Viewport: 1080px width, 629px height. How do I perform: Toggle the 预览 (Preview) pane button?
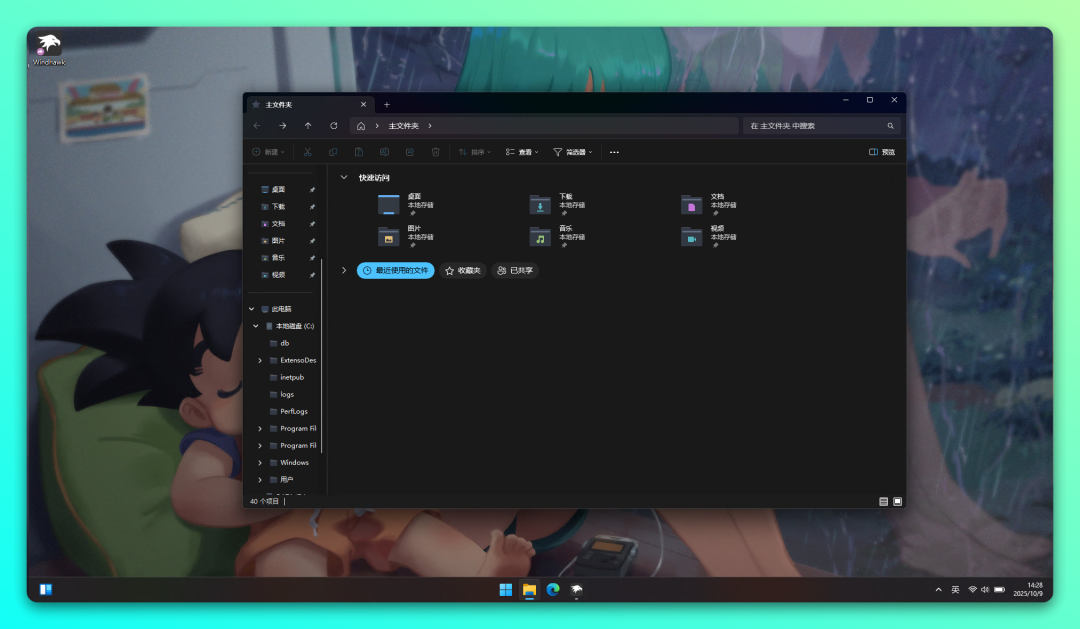click(x=882, y=152)
